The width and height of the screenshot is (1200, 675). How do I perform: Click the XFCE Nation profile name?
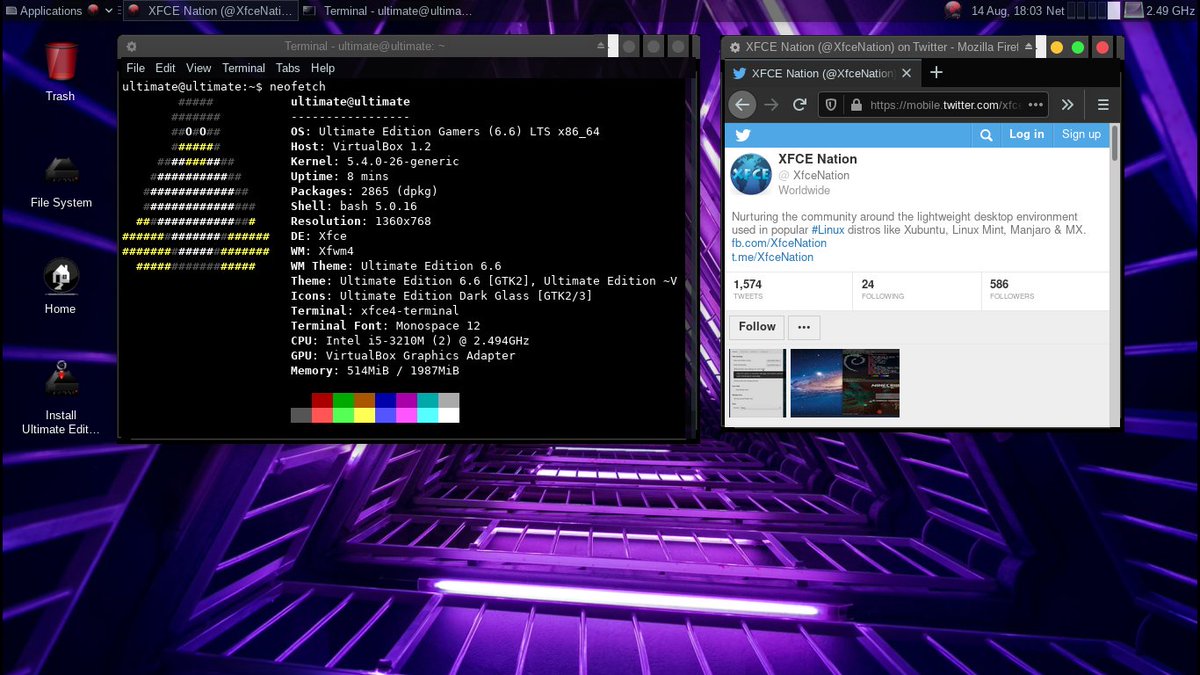pos(817,159)
